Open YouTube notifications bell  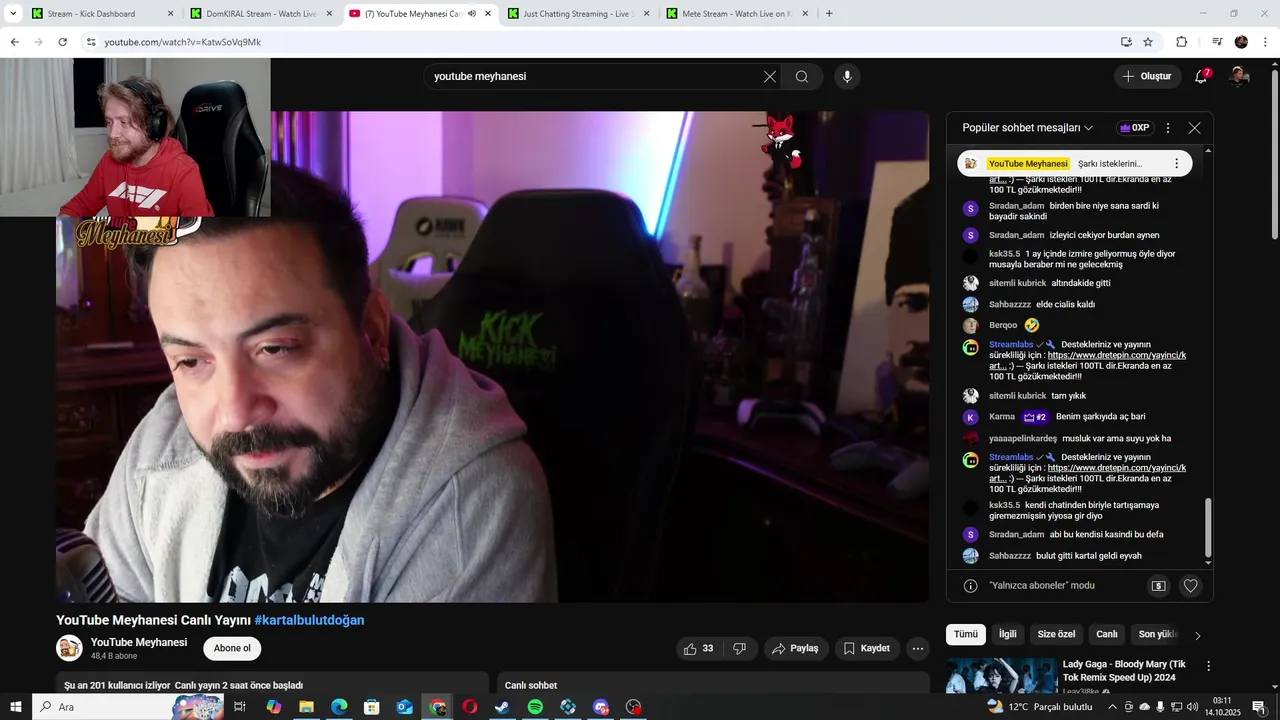pos(1201,76)
